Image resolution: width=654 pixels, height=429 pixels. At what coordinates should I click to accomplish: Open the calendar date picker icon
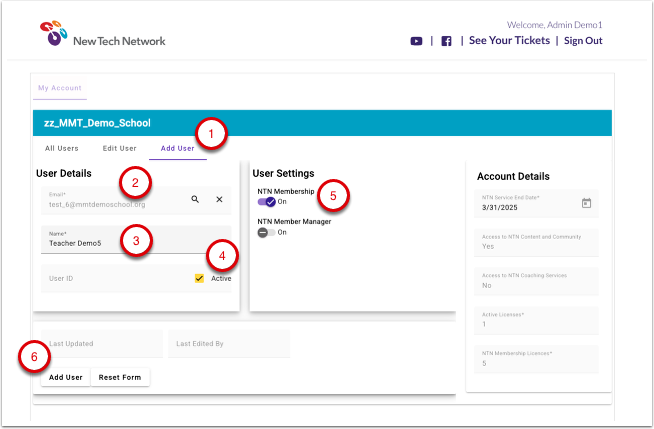(586, 203)
